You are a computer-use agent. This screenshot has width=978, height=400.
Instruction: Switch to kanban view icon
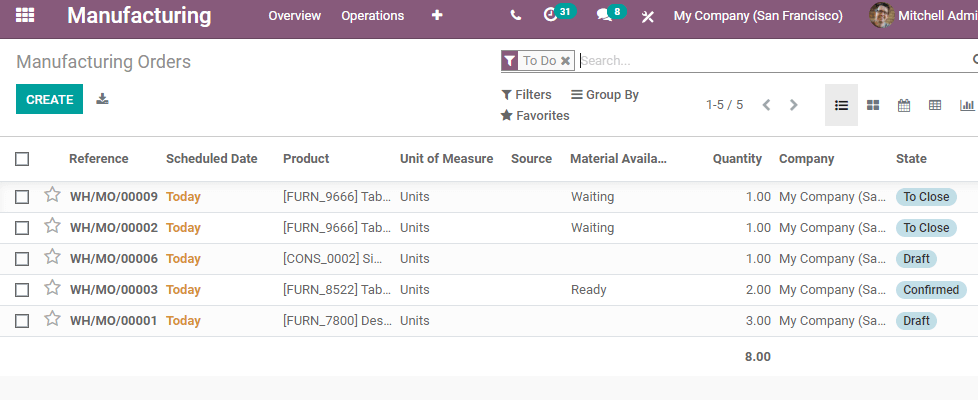(x=873, y=105)
